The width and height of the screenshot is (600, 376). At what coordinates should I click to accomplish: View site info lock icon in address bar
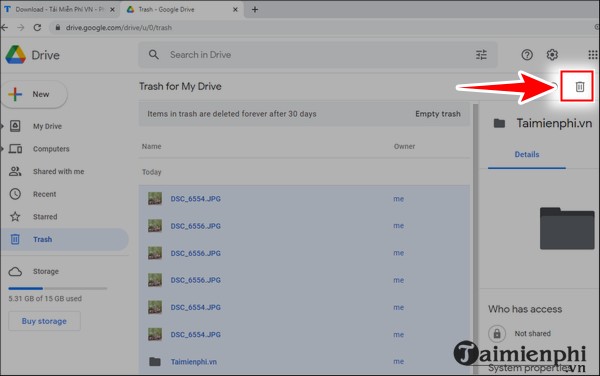(x=58, y=28)
